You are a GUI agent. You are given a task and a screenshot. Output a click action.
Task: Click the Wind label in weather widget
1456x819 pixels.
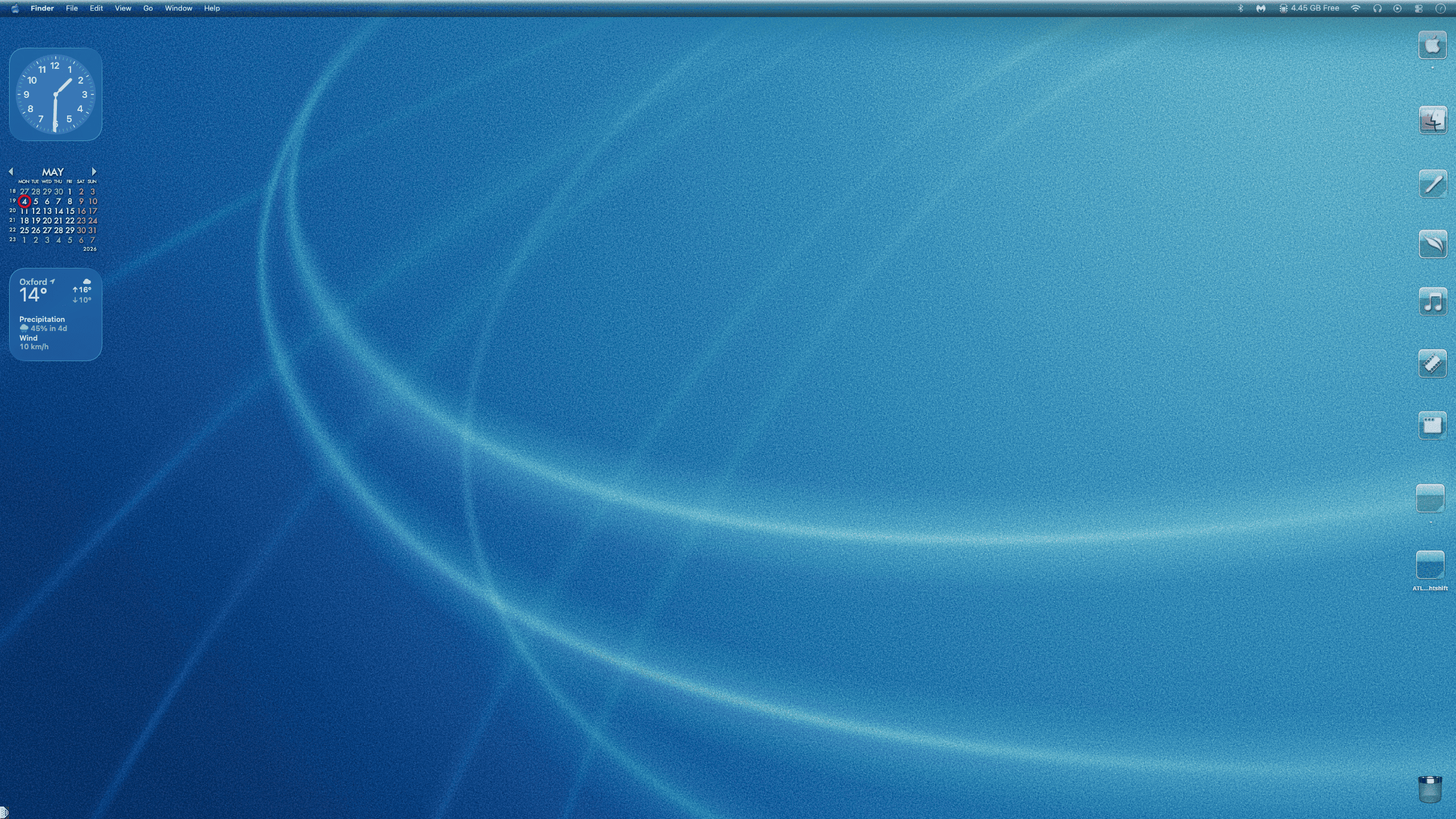click(x=28, y=338)
